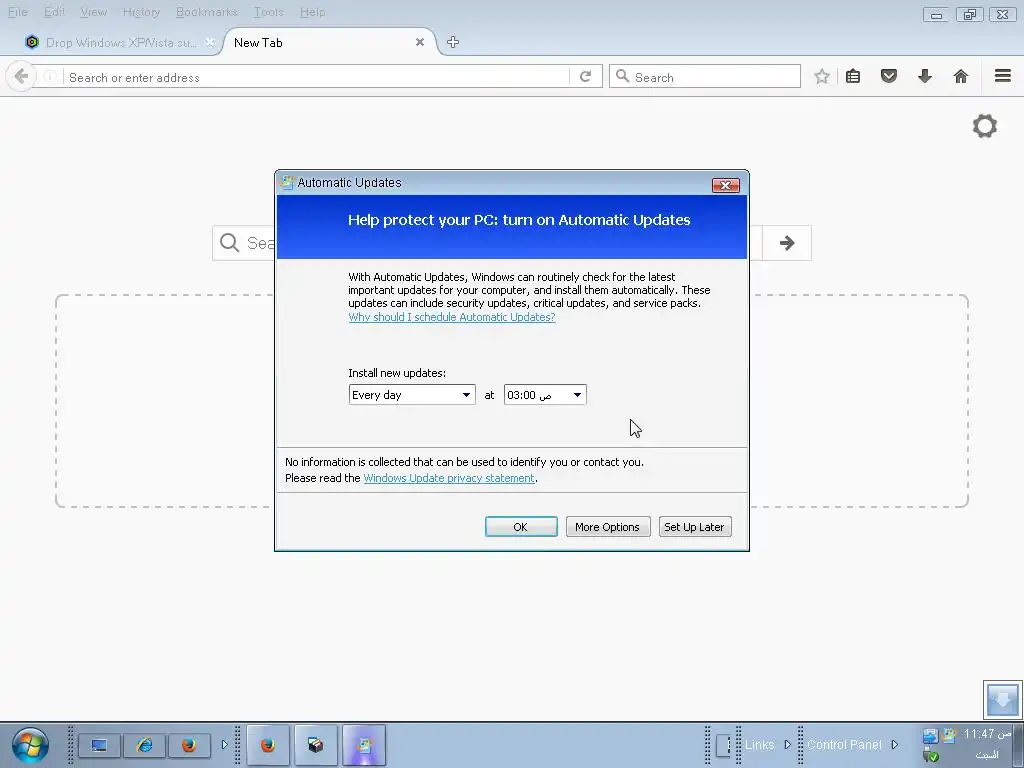Click the new tab page search box

point(487,243)
